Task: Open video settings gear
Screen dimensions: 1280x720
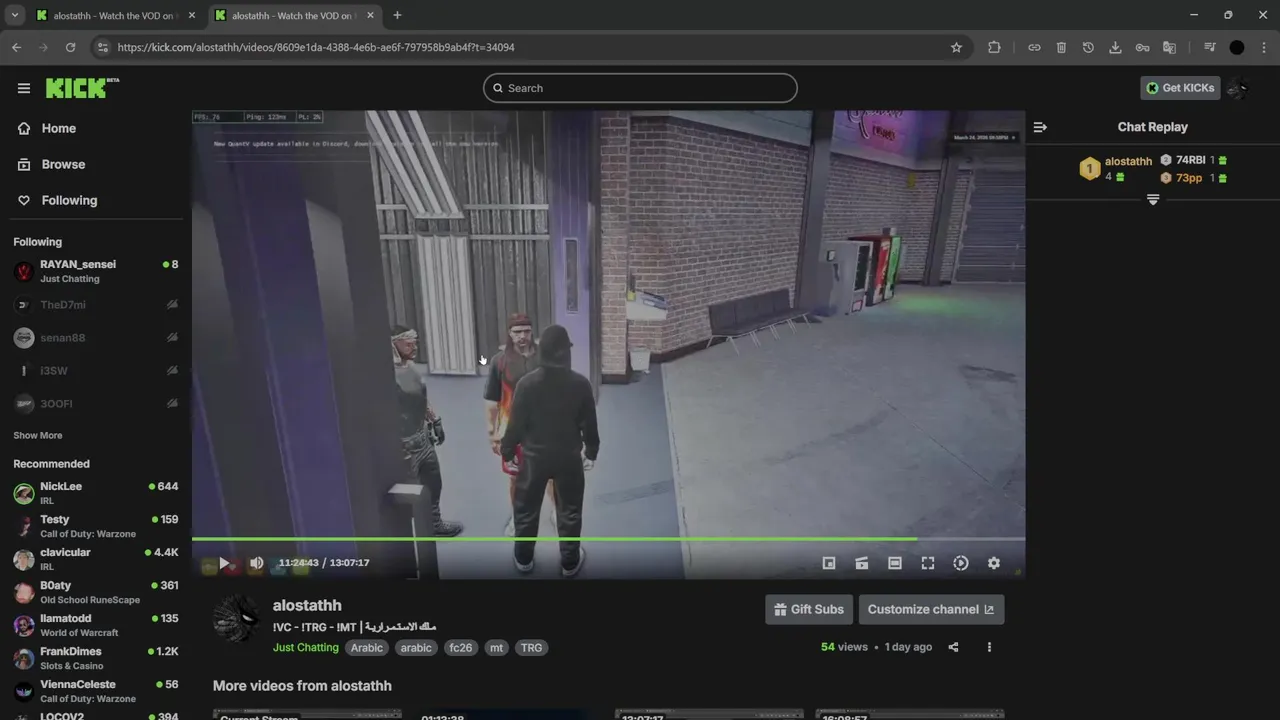Action: tap(994, 563)
